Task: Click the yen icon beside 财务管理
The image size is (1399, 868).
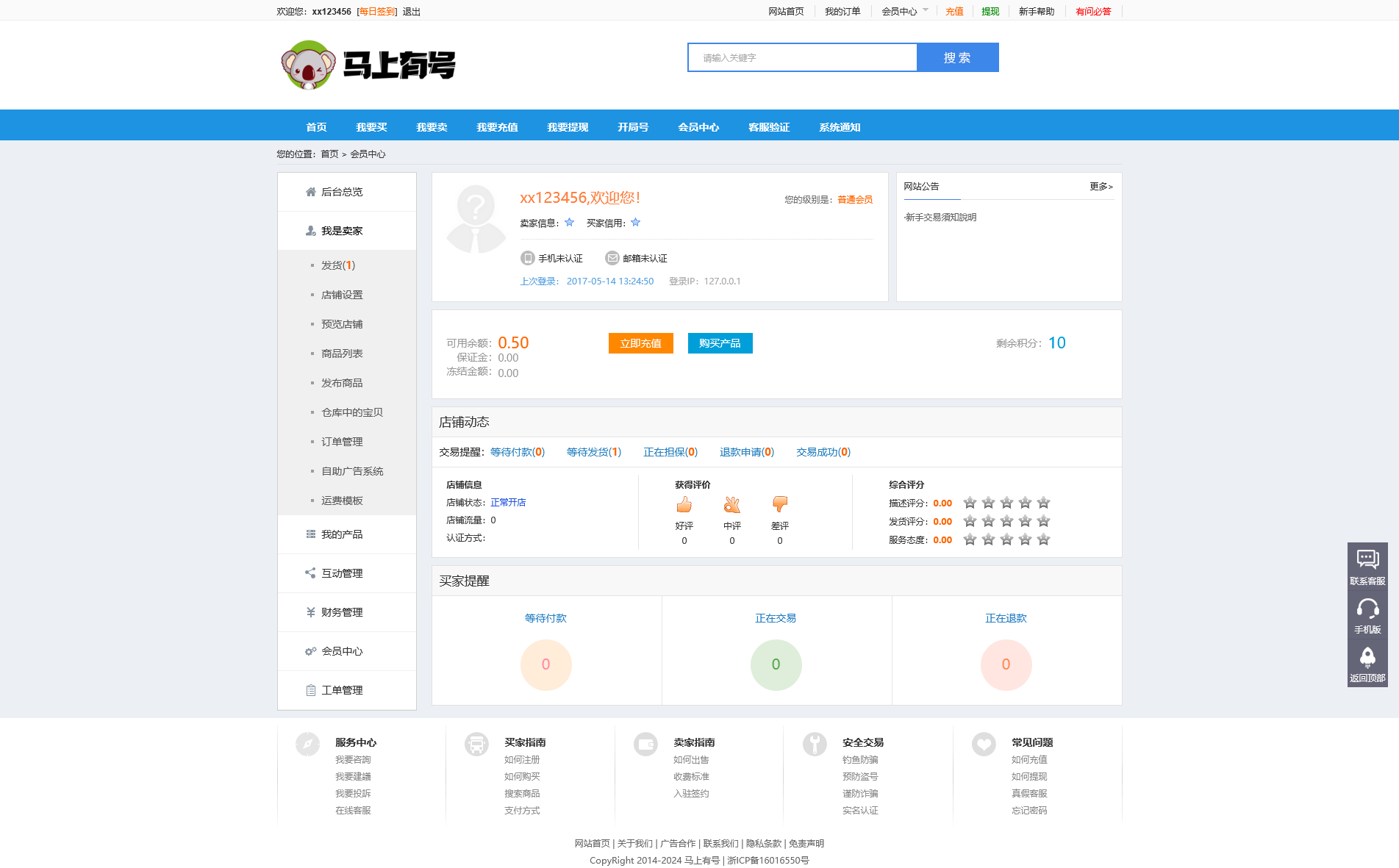Action: tap(311, 612)
